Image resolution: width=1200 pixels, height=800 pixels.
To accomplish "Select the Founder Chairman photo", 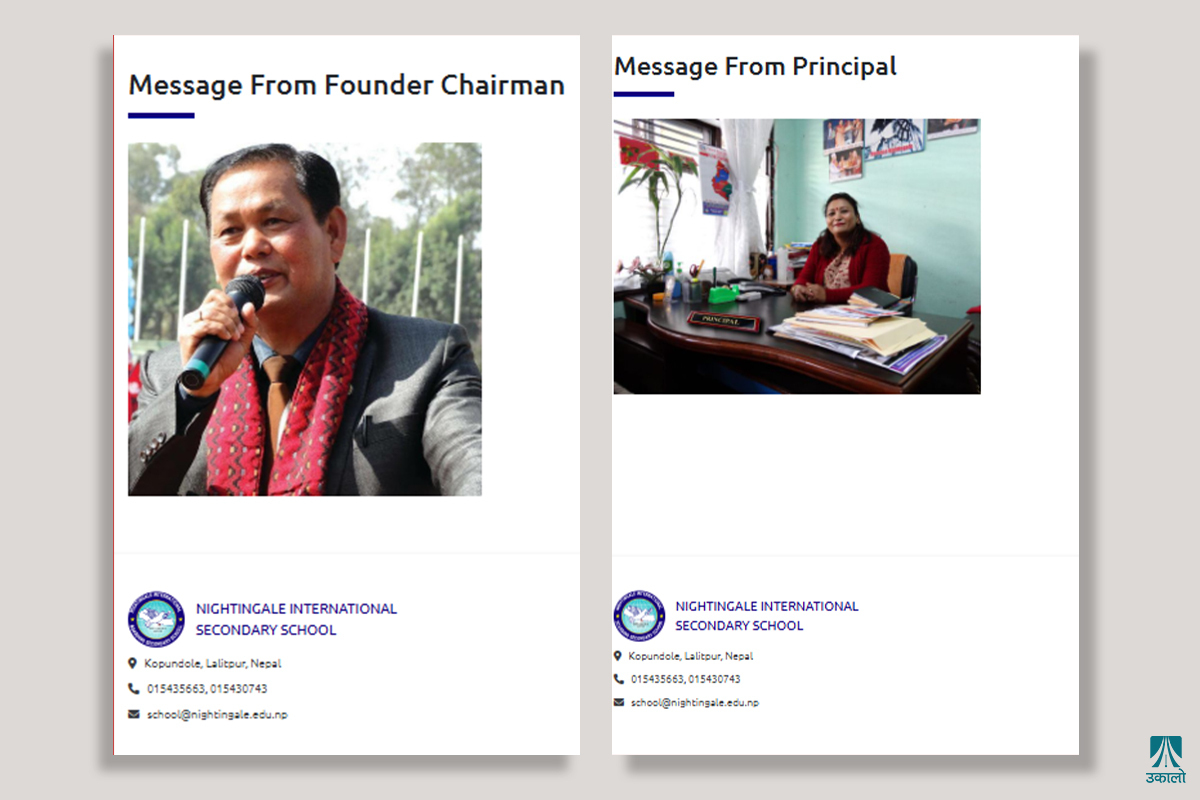I will point(305,319).
